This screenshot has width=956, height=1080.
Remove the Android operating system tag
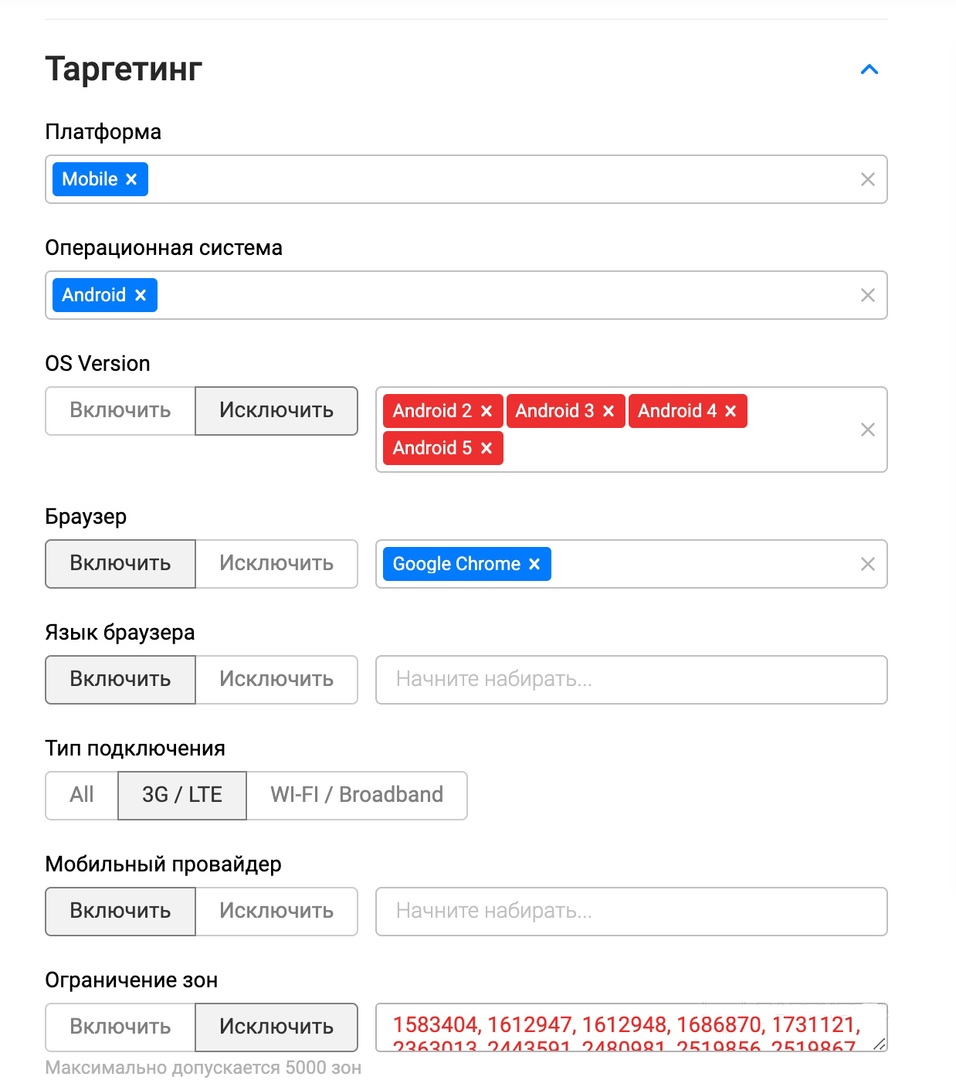141,295
